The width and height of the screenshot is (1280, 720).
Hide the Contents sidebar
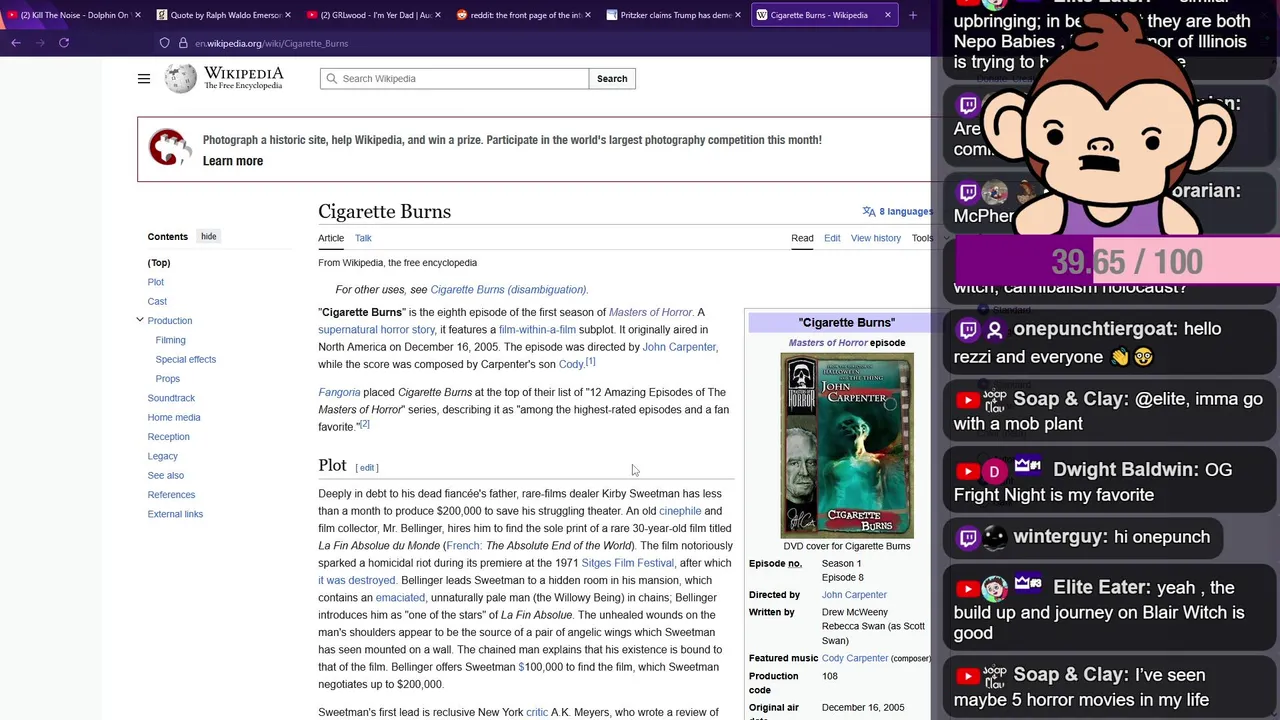(x=208, y=237)
